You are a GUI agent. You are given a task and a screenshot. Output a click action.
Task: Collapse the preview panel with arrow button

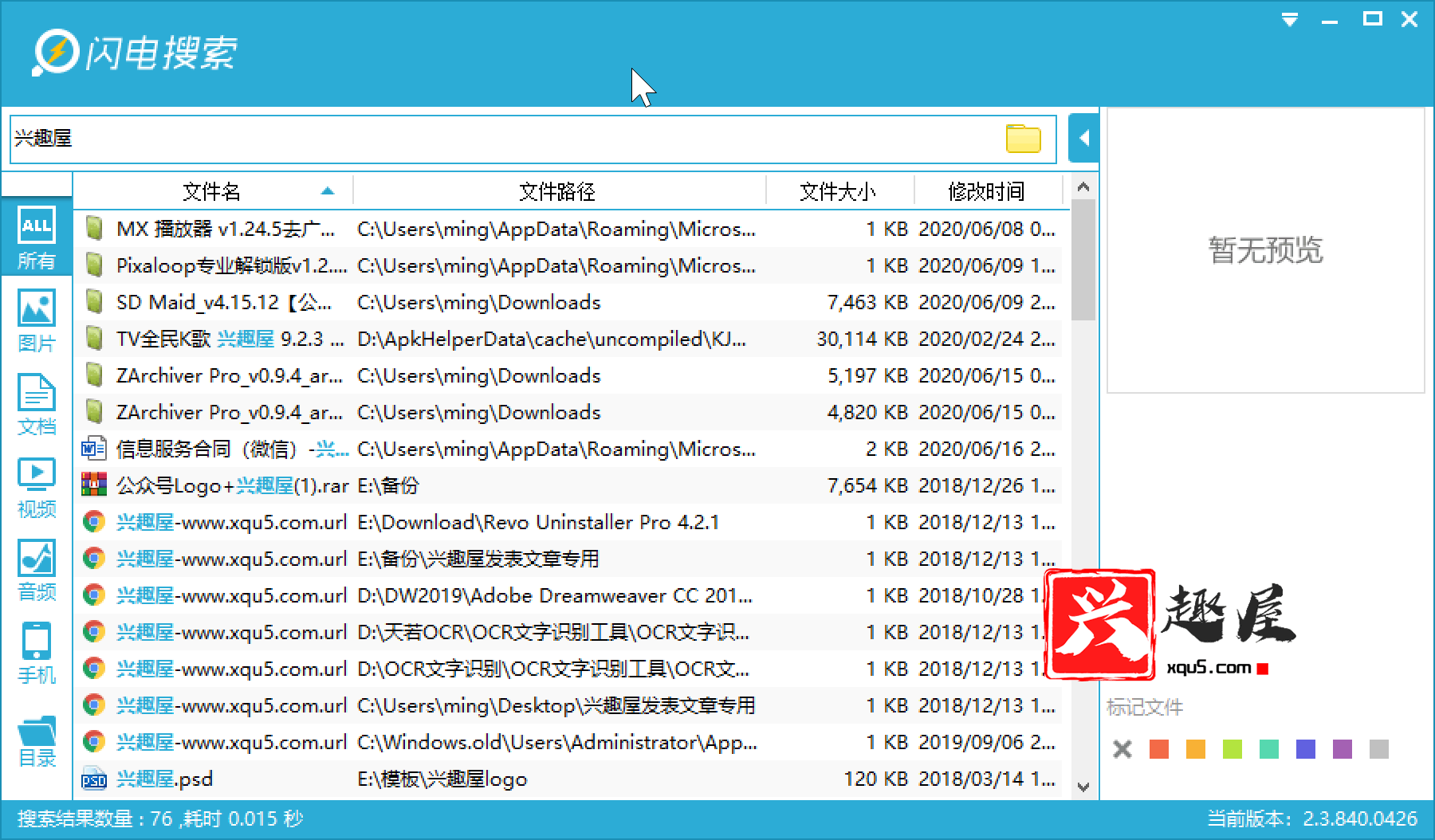click(x=1083, y=139)
